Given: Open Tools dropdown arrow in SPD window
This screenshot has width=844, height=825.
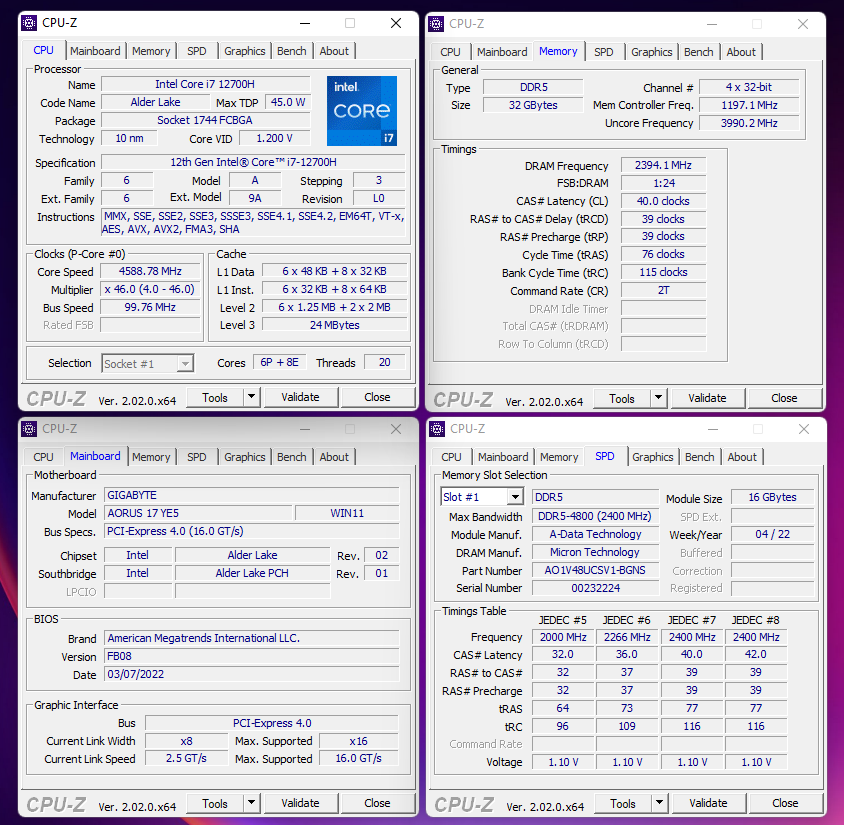Looking at the screenshot, I should 659,803.
